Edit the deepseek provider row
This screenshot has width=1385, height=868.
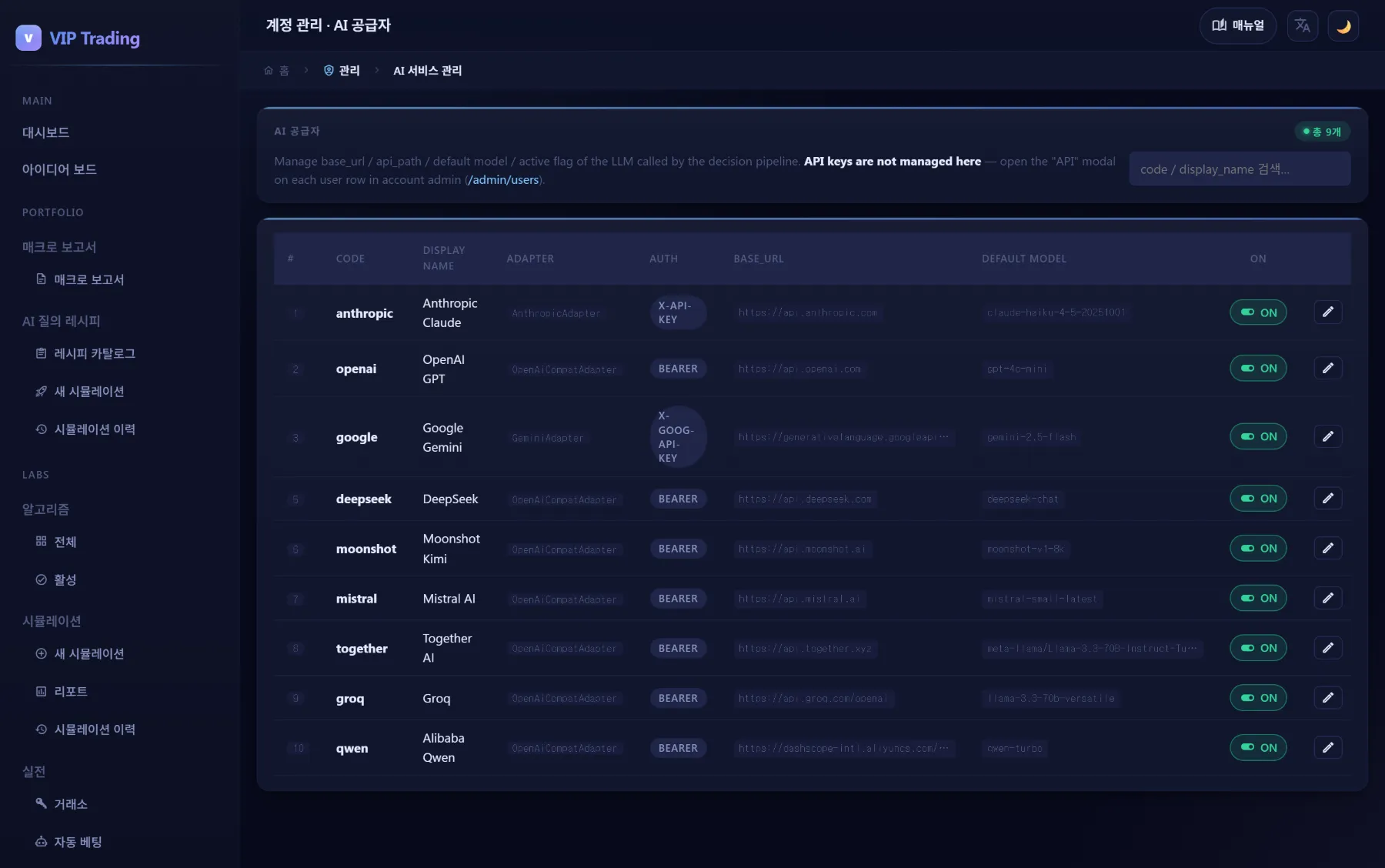click(x=1328, y=499)
